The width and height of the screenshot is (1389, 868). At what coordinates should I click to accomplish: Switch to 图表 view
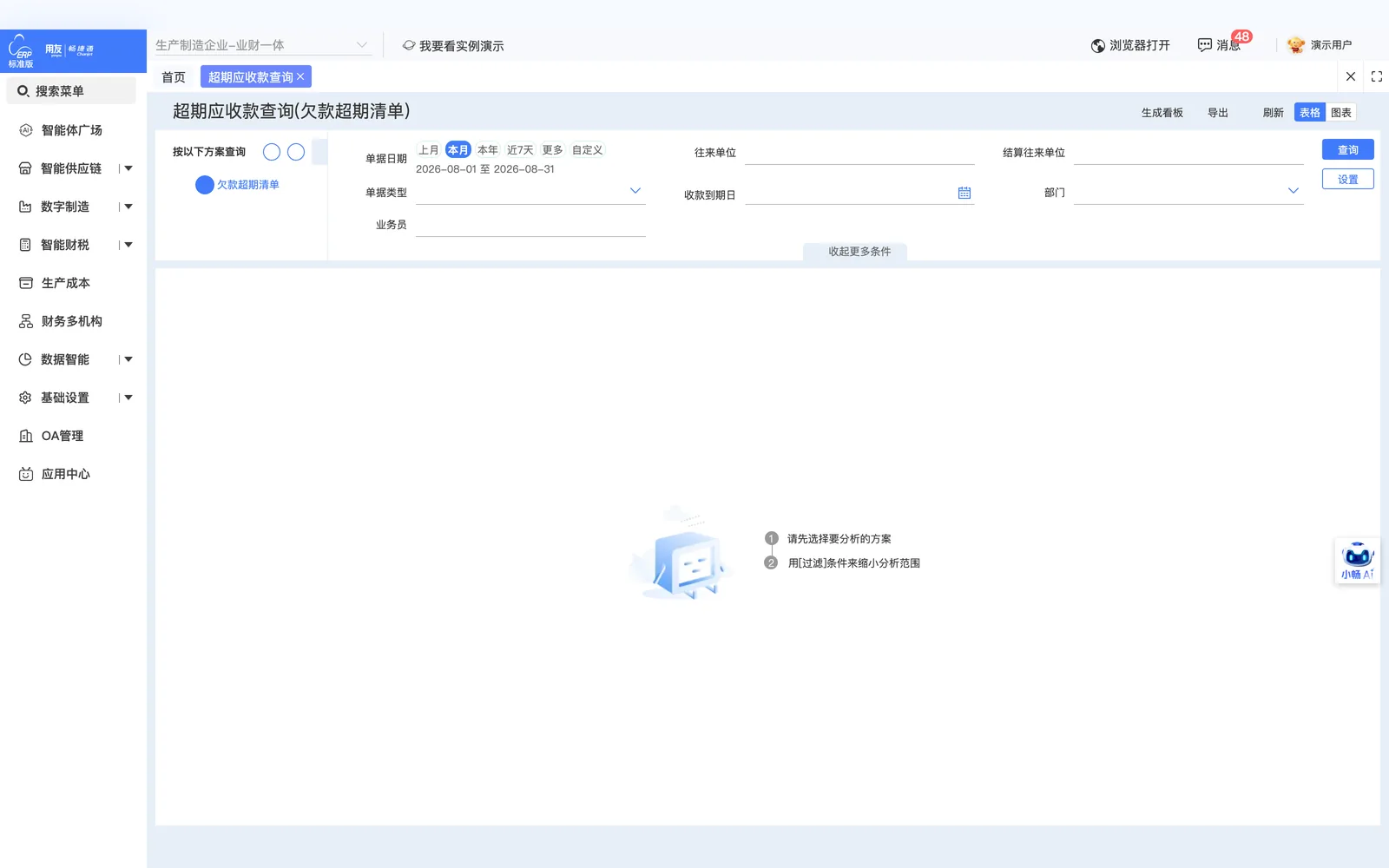1341,113
